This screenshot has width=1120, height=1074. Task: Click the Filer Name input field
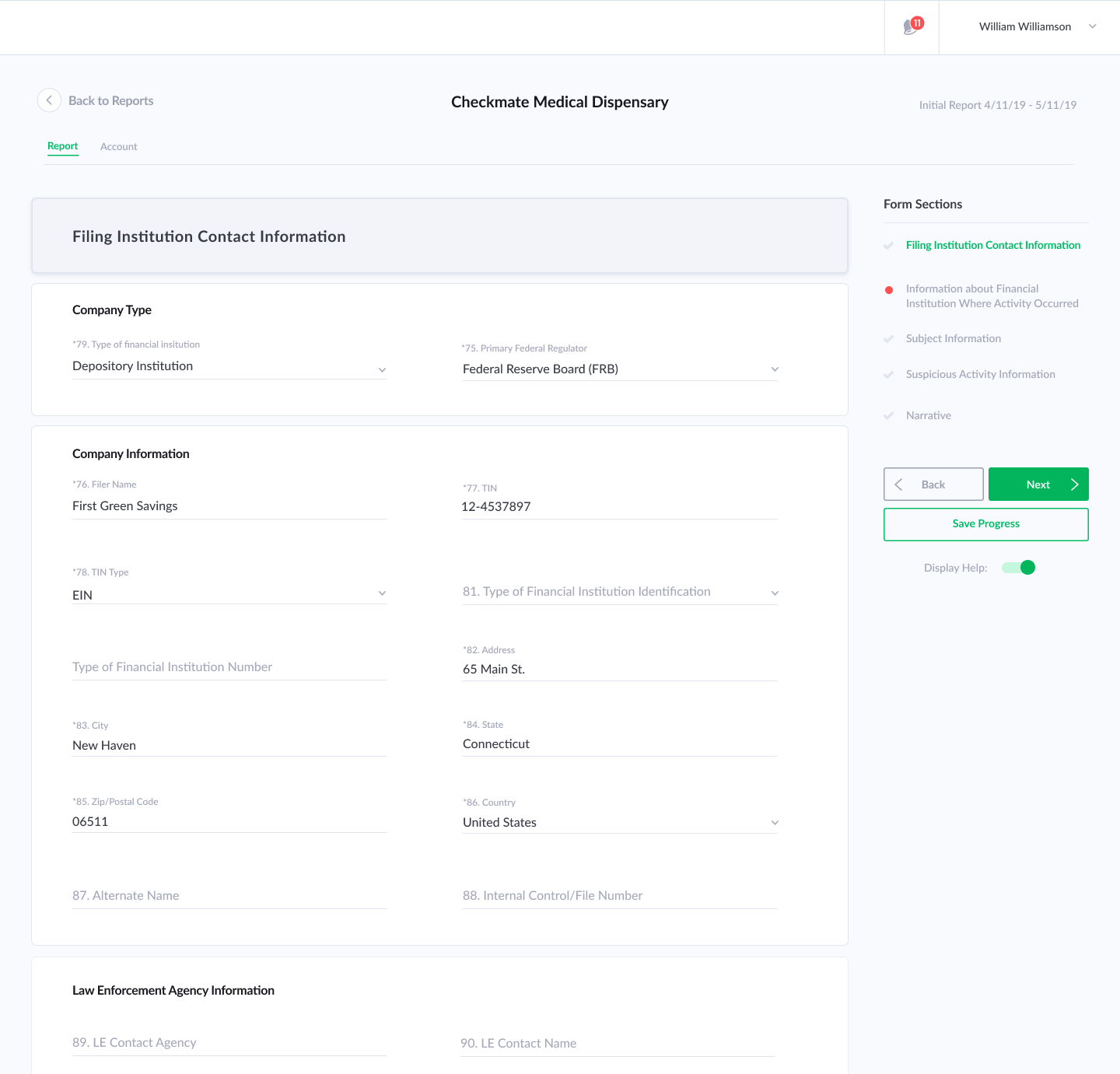point(229,506)
